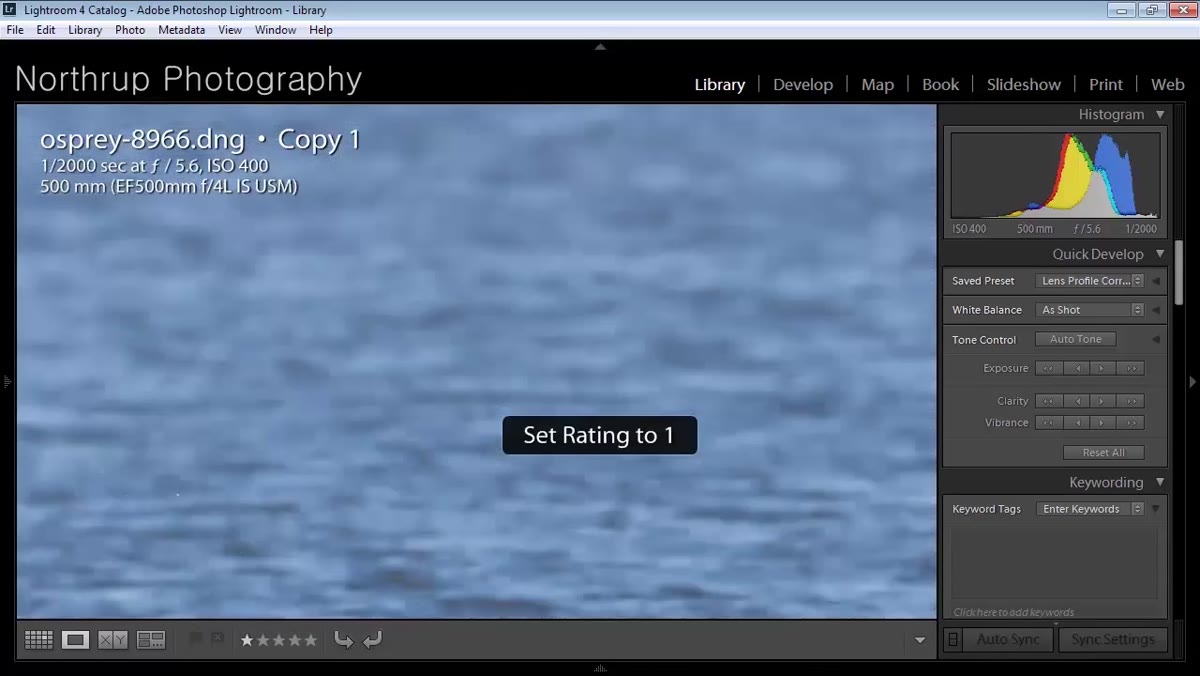Toggle the Auto Sync switch
The height and width of the screenshot is (676, 1200).
(x=953, y=639)
